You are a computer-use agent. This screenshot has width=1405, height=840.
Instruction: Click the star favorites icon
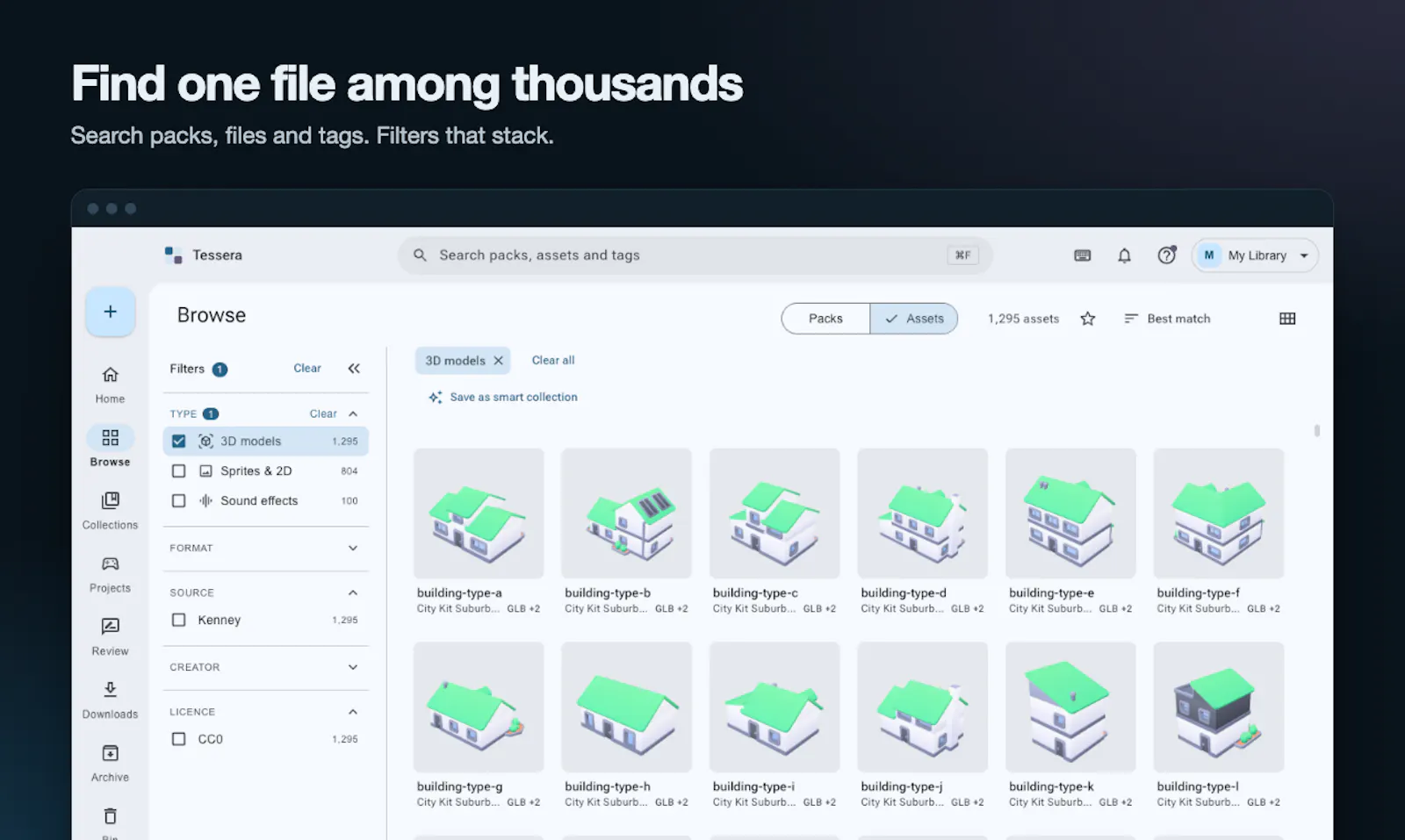click(x=1088, y=319)
